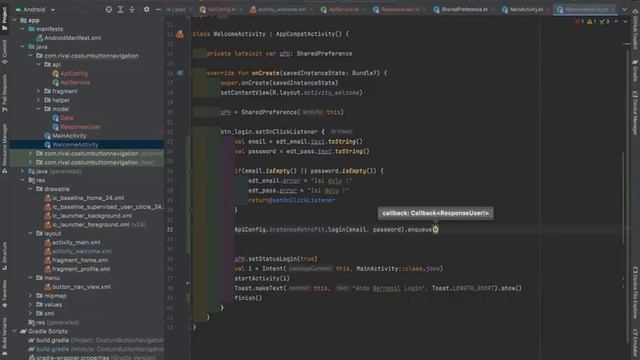Expand the values folder
Viewport: 640px width, 360px height.
click(31, 304)
